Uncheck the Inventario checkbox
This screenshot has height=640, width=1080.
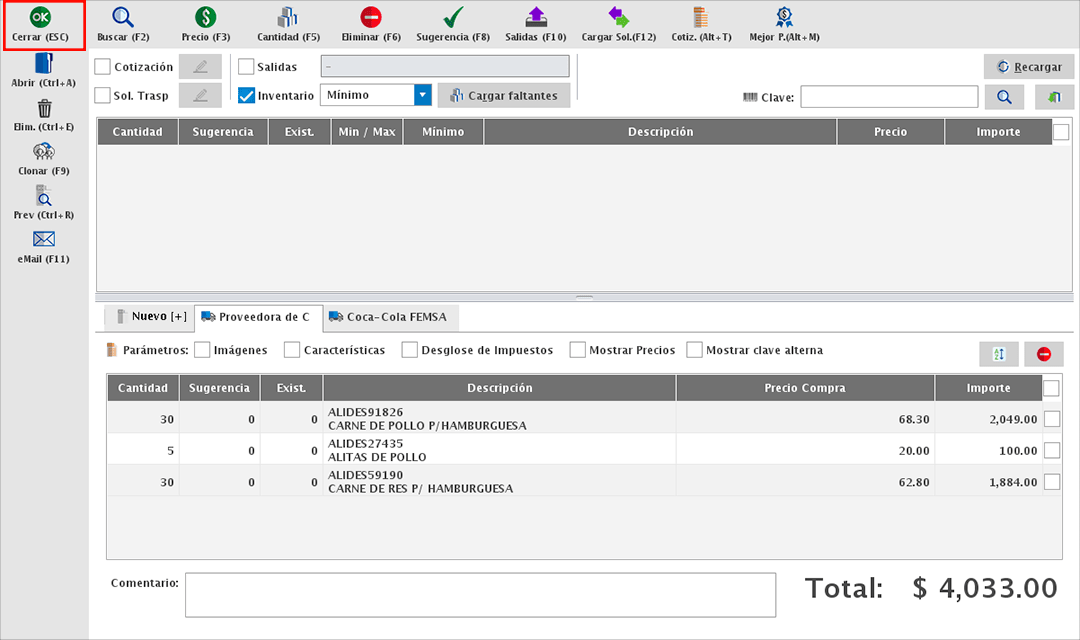[247, 96]
